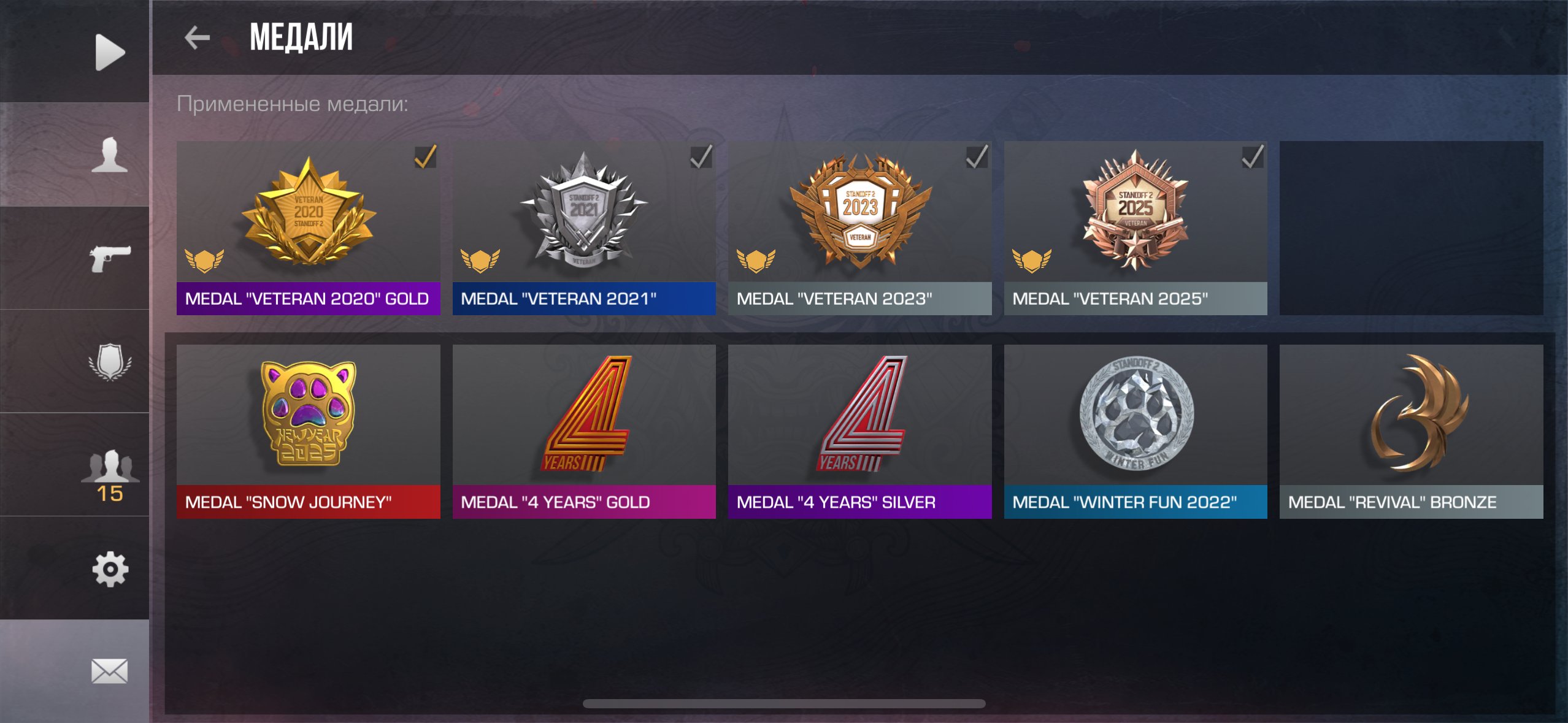Click the horizontal scroll bar at bottom
Screen dimensions: 1568x723
(784, 704)
